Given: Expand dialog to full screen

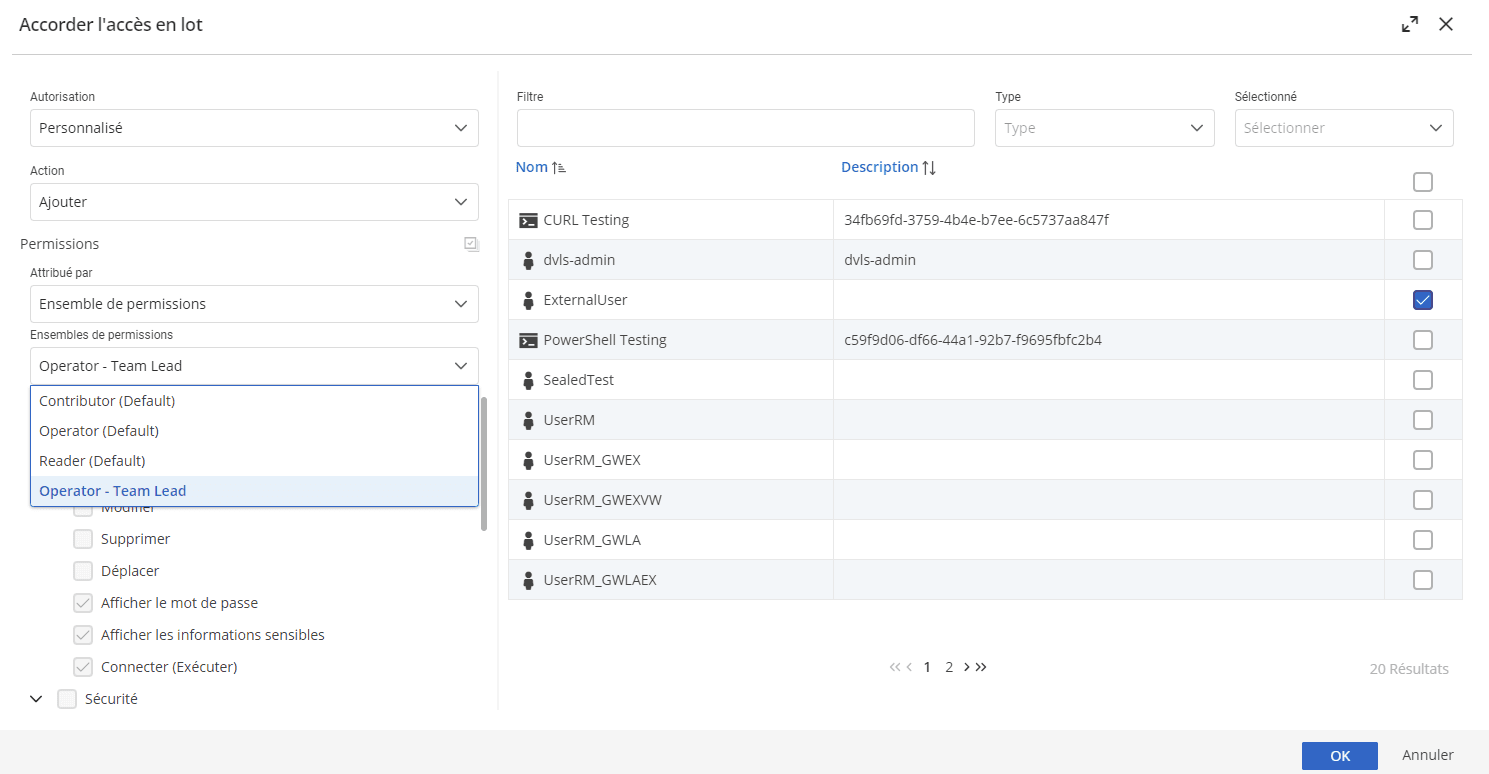Looking at the screenshot, I should click(1410, 25).
